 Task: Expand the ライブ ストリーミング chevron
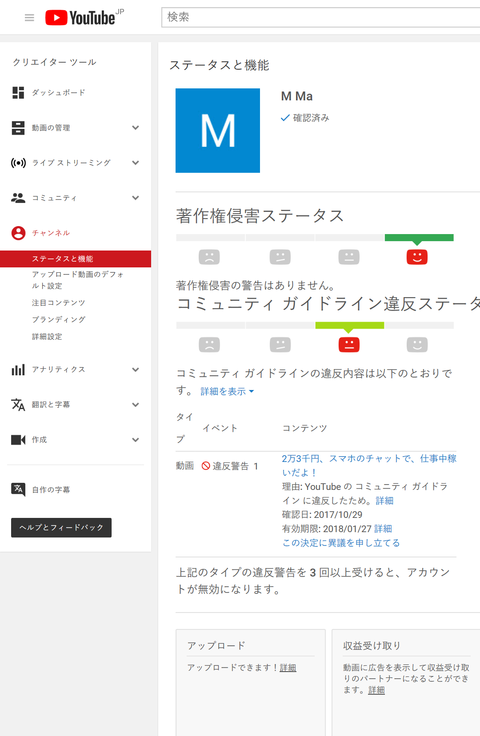pos(136,163)
